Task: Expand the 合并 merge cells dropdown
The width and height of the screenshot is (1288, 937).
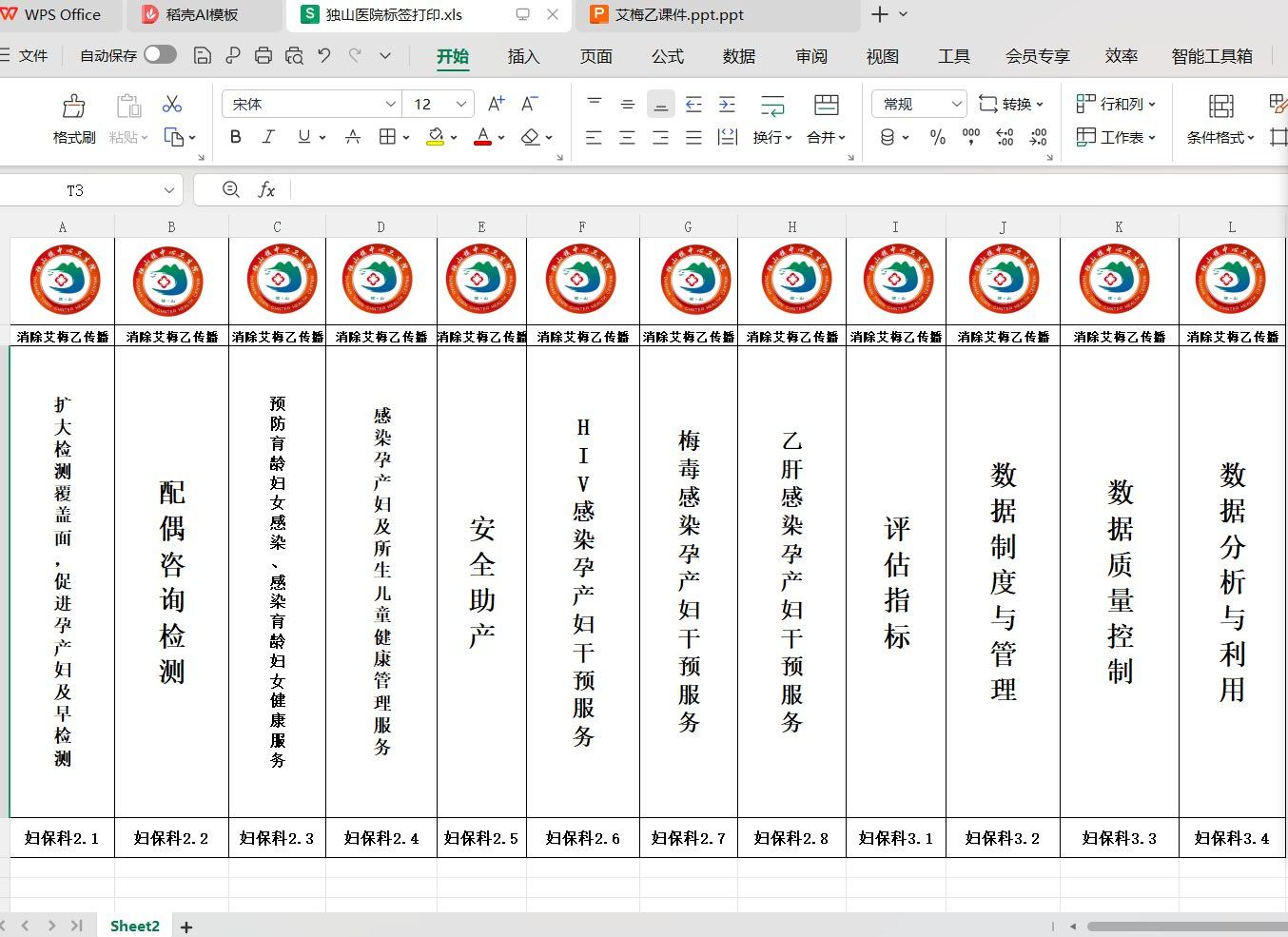Action: (x=826, y=137)
